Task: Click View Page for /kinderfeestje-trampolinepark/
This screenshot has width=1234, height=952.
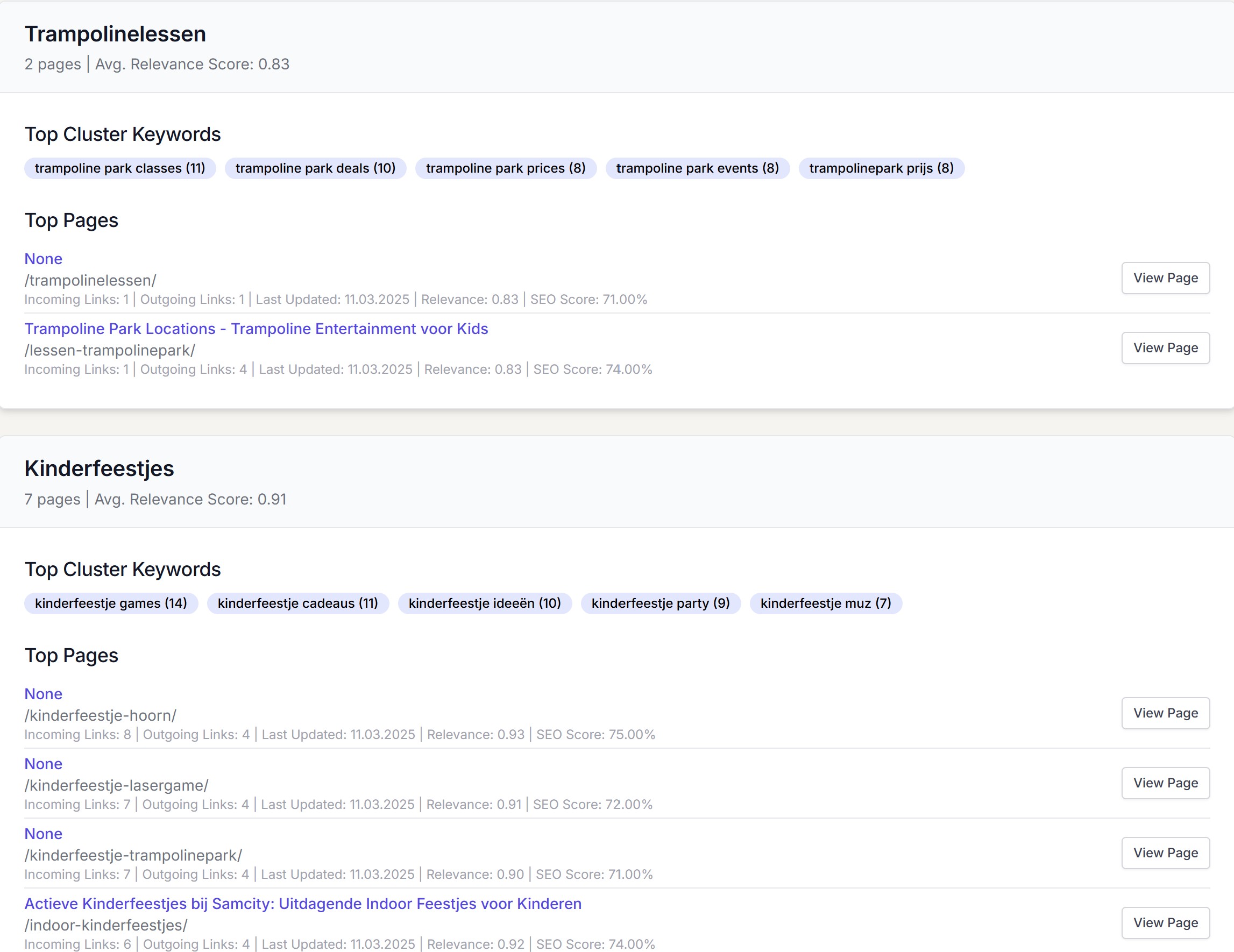Action: [1165, 853]
